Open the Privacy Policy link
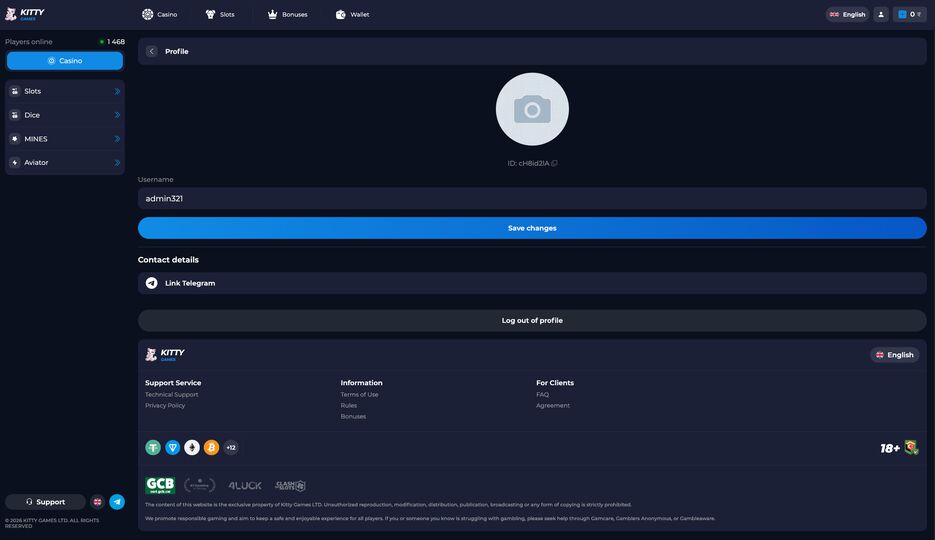Screen dimensions: 935x540 pos(165,405)
